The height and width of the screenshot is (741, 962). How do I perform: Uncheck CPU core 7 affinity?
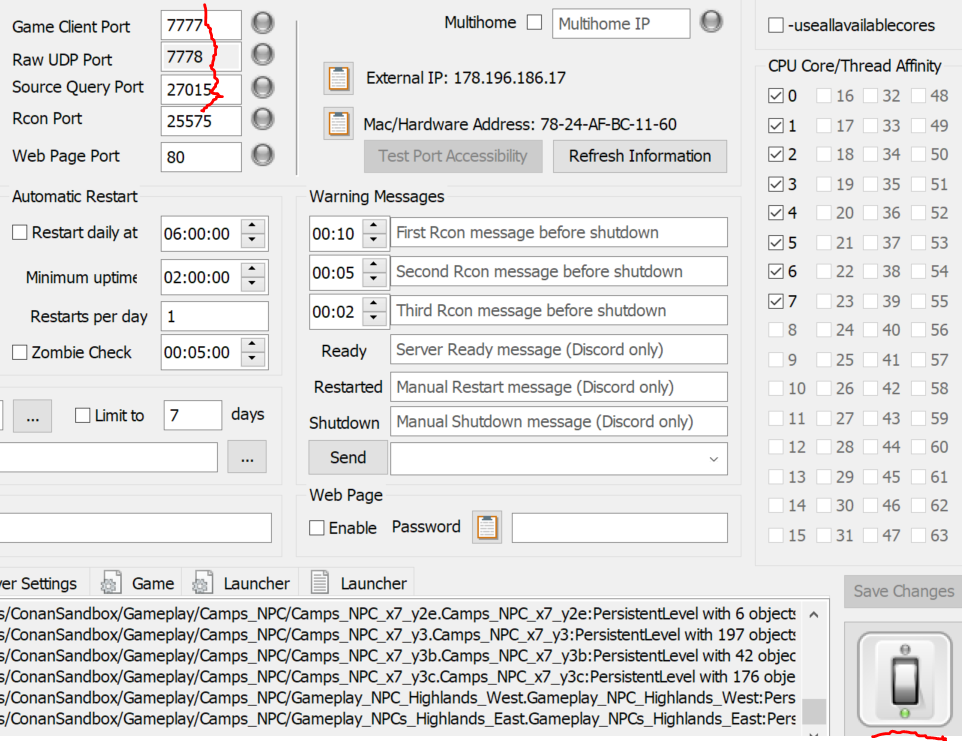pyautogui.click(x=775, y=301)
